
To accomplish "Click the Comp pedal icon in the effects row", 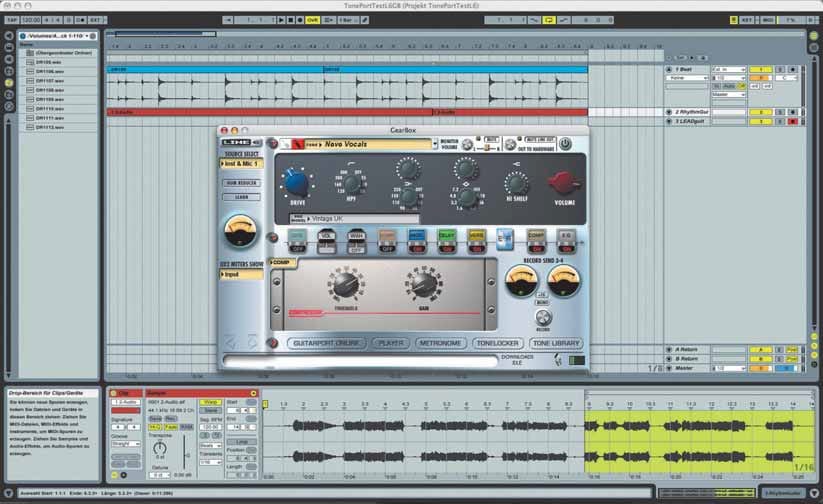I will (x=536, y=242).
